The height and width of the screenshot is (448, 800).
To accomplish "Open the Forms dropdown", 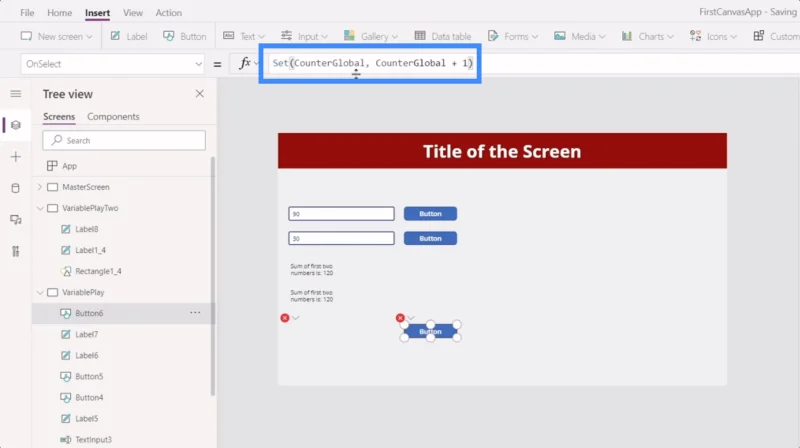I will [x=513, y=36].
